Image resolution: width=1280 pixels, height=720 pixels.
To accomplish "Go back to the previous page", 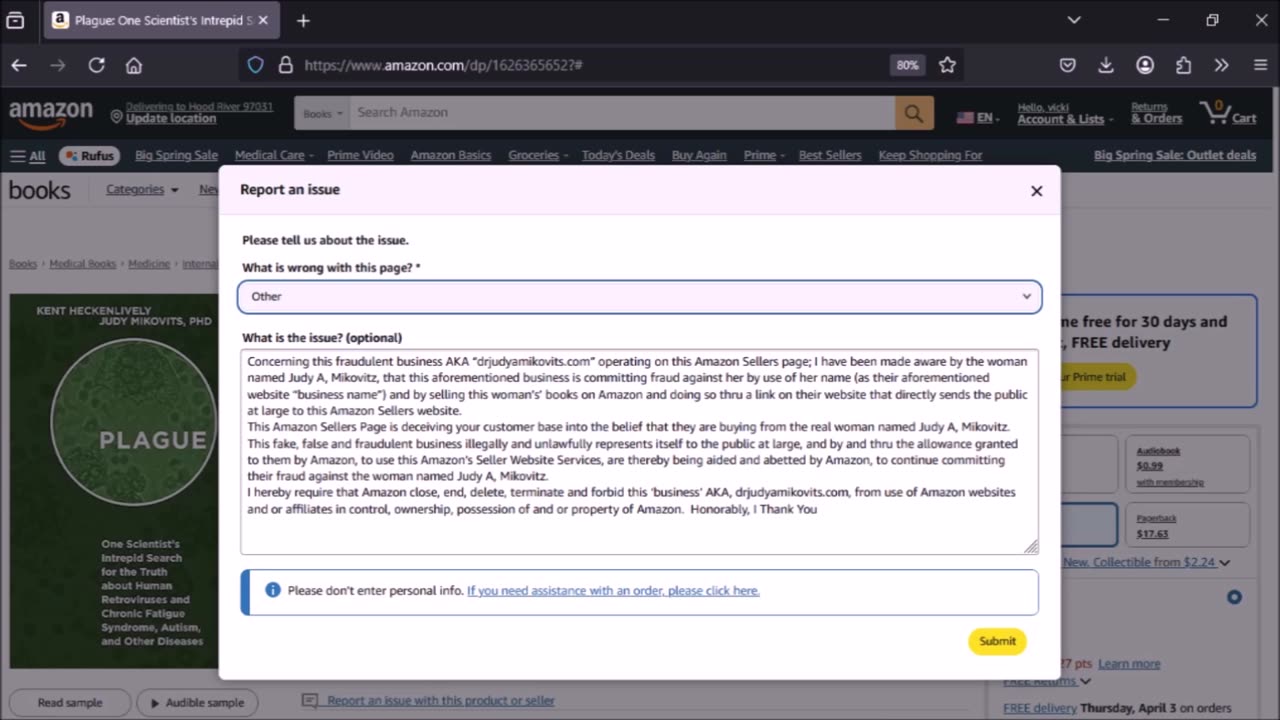I will coord(19,65).
